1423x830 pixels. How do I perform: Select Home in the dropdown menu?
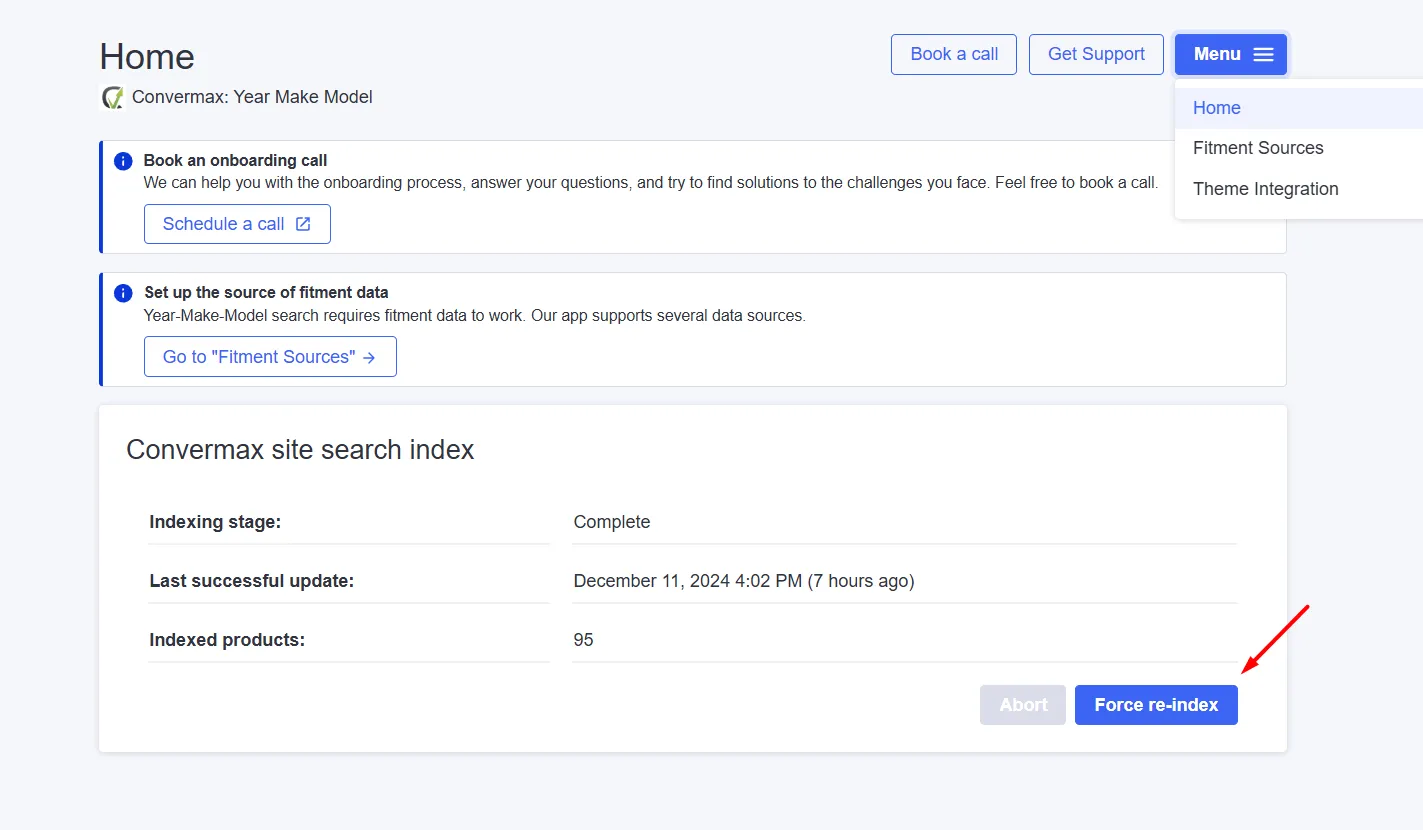click(x=1216, y=108)
